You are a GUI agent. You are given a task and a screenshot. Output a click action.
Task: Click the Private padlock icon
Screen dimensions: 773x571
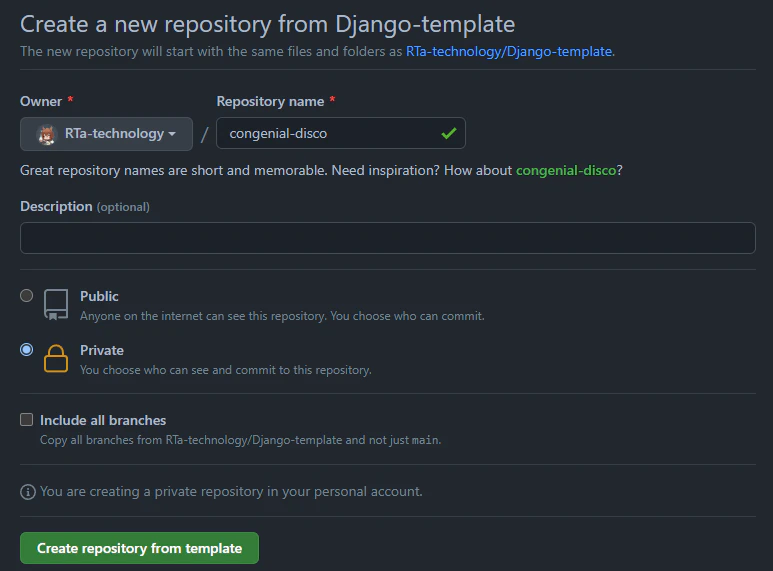coord(56,358)
